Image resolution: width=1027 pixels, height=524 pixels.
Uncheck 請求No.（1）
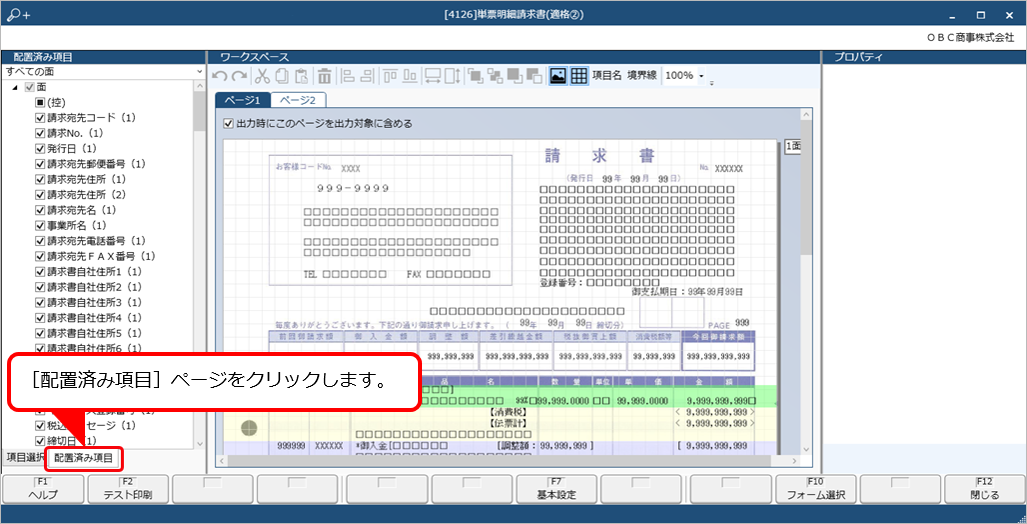[39, 133]
